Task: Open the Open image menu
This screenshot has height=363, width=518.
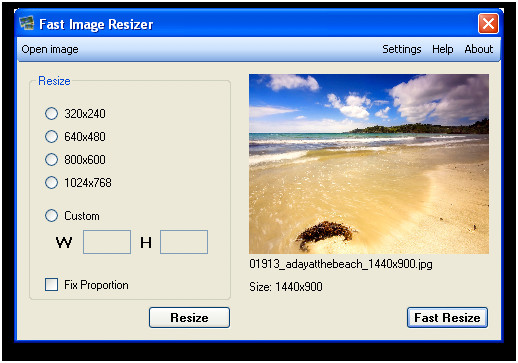Action: [x=50, y=49]
